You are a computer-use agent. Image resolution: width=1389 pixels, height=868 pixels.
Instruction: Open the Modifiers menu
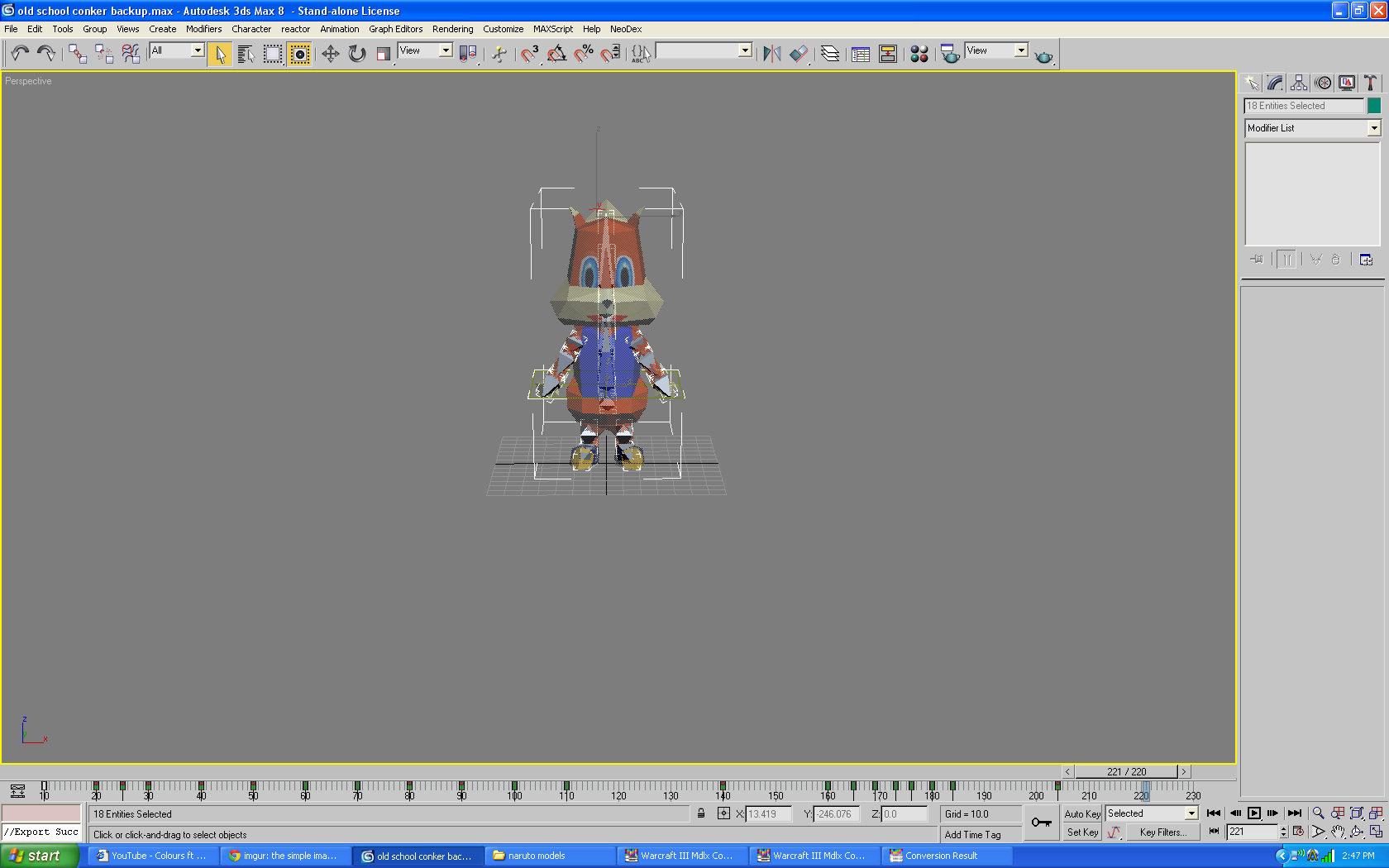coord(203,29)
